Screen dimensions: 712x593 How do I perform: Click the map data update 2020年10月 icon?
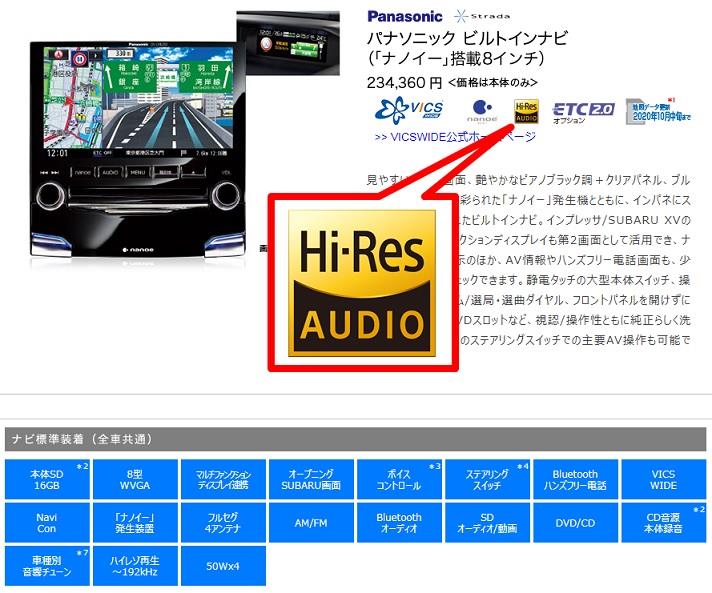658,111
